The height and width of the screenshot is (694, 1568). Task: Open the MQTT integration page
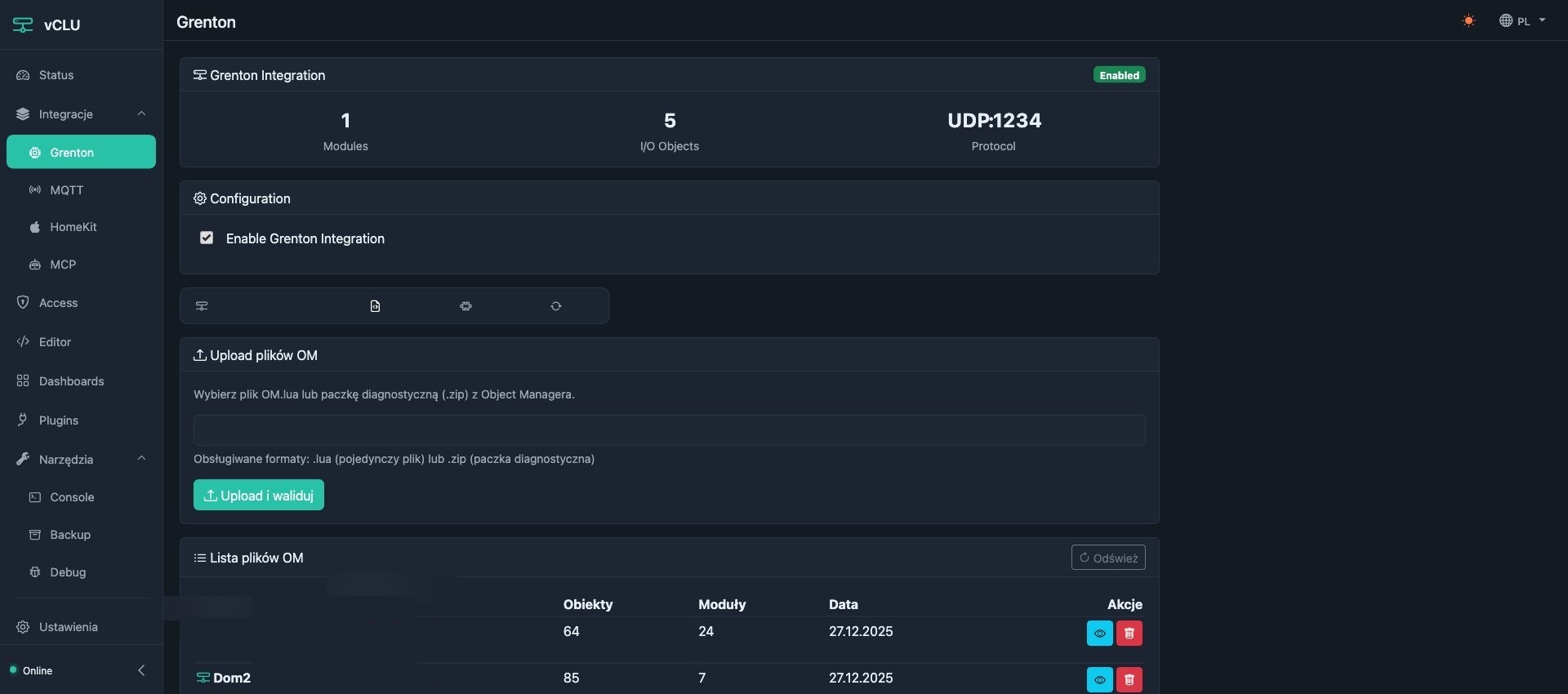[x=67, y=190]
